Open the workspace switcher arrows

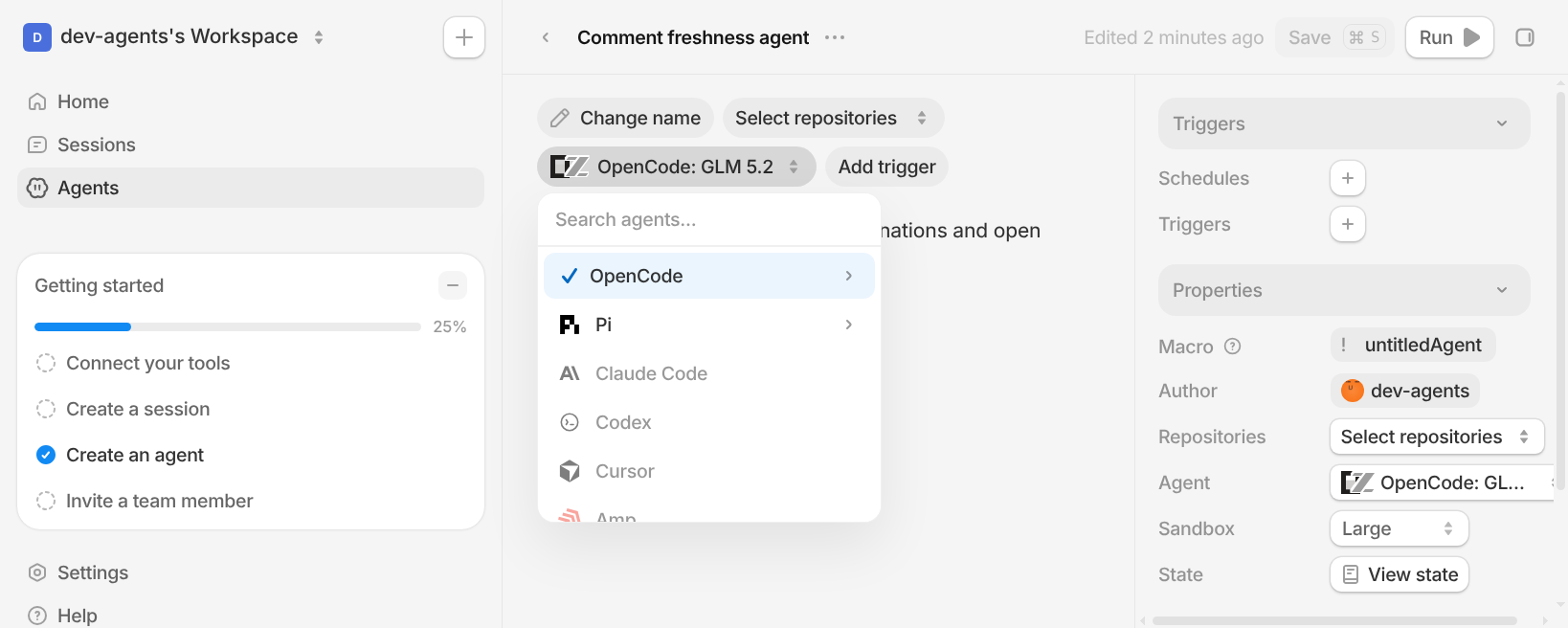tap(319, 37)
